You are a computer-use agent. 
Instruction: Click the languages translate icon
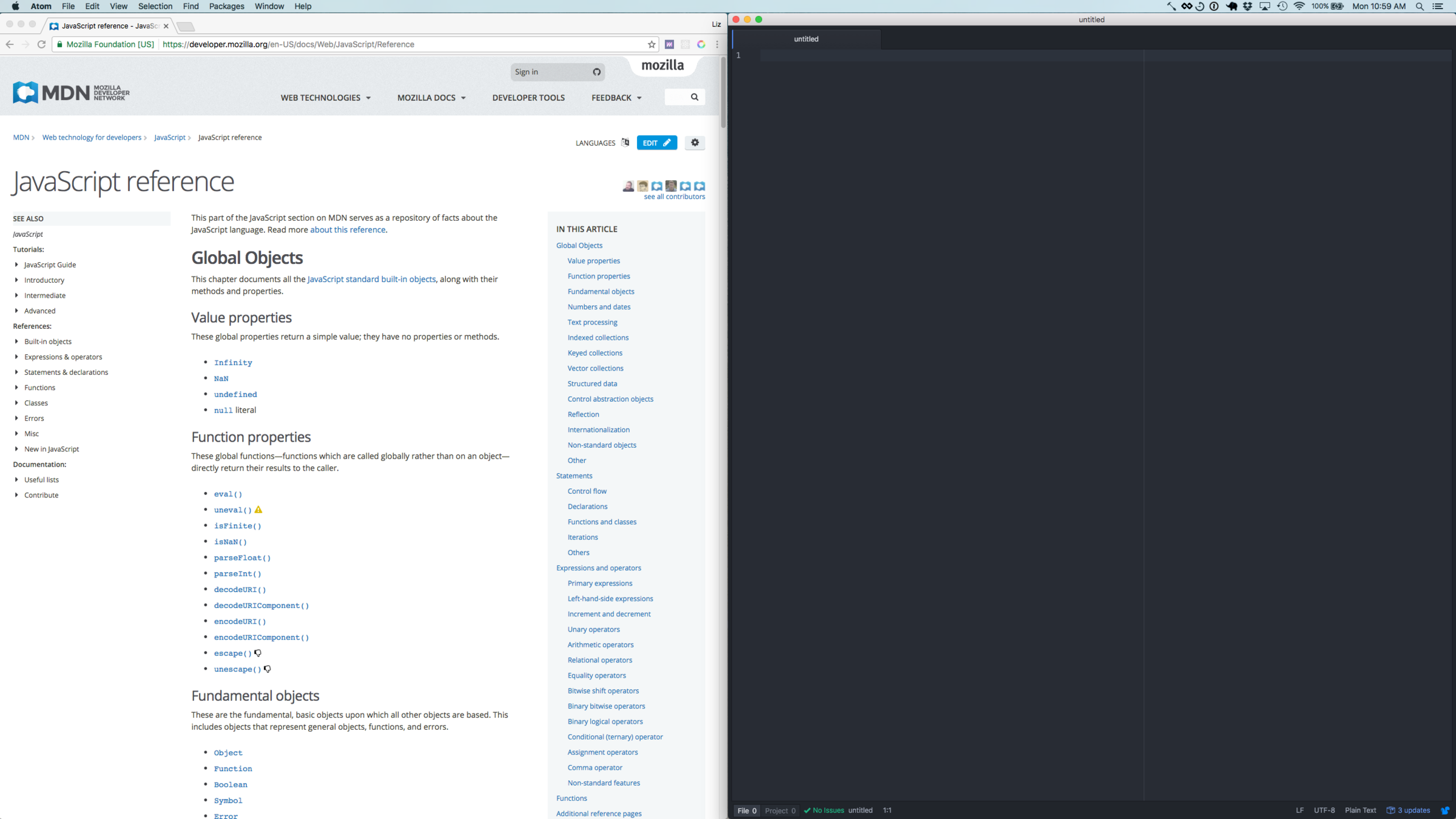click(x=625, y=143)
